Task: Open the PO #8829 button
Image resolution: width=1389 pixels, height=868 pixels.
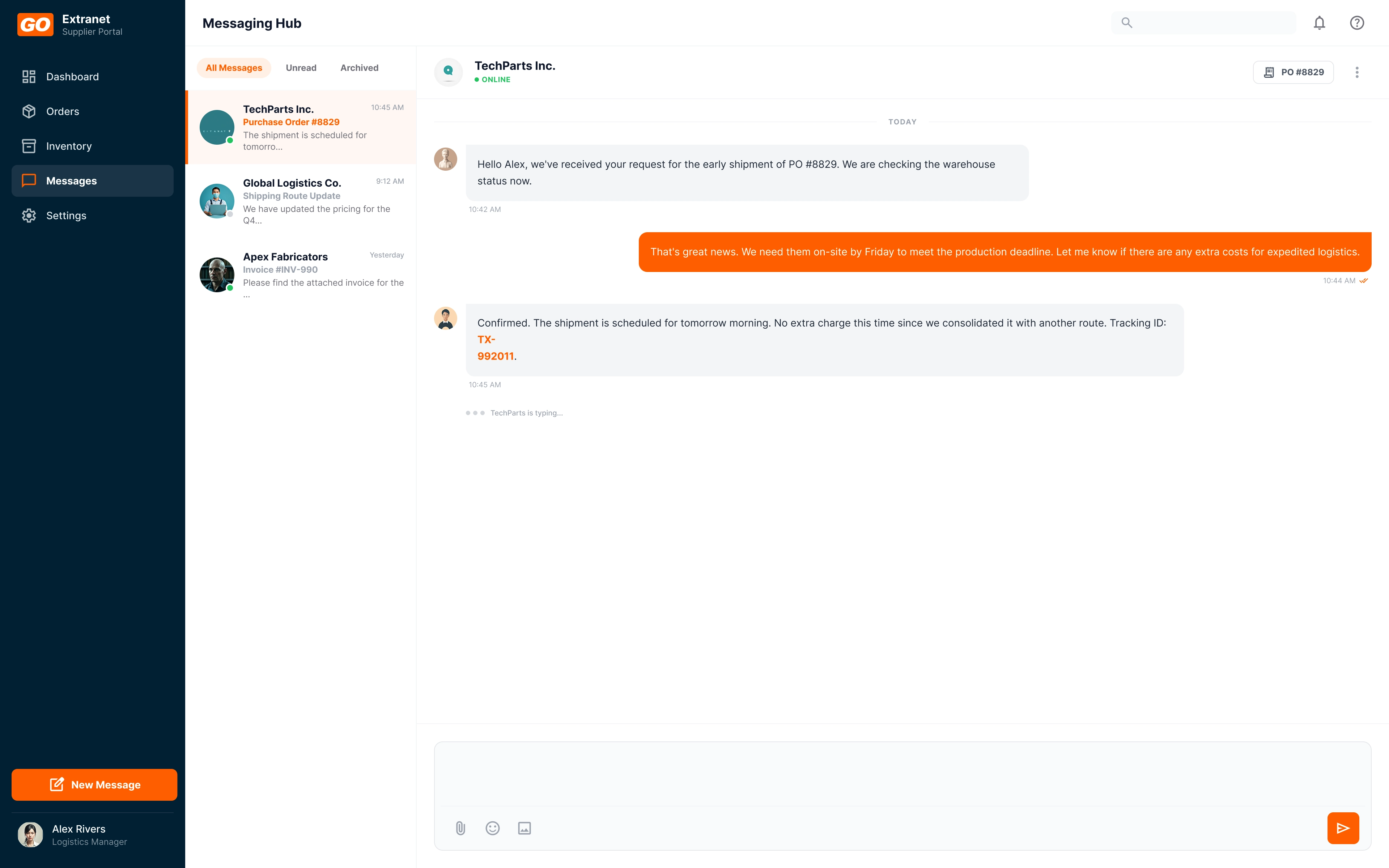Action: (1292, 72)
